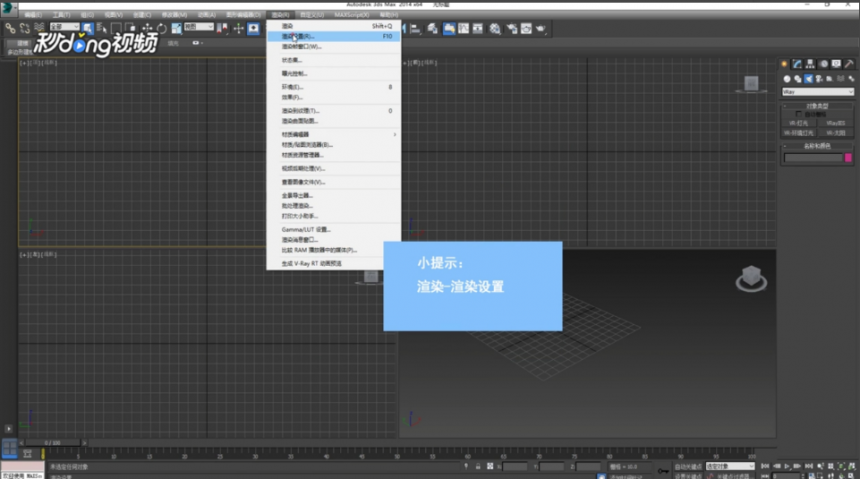
Task: Click the Use Pivot Point Center icon
Action: (222, 28)
